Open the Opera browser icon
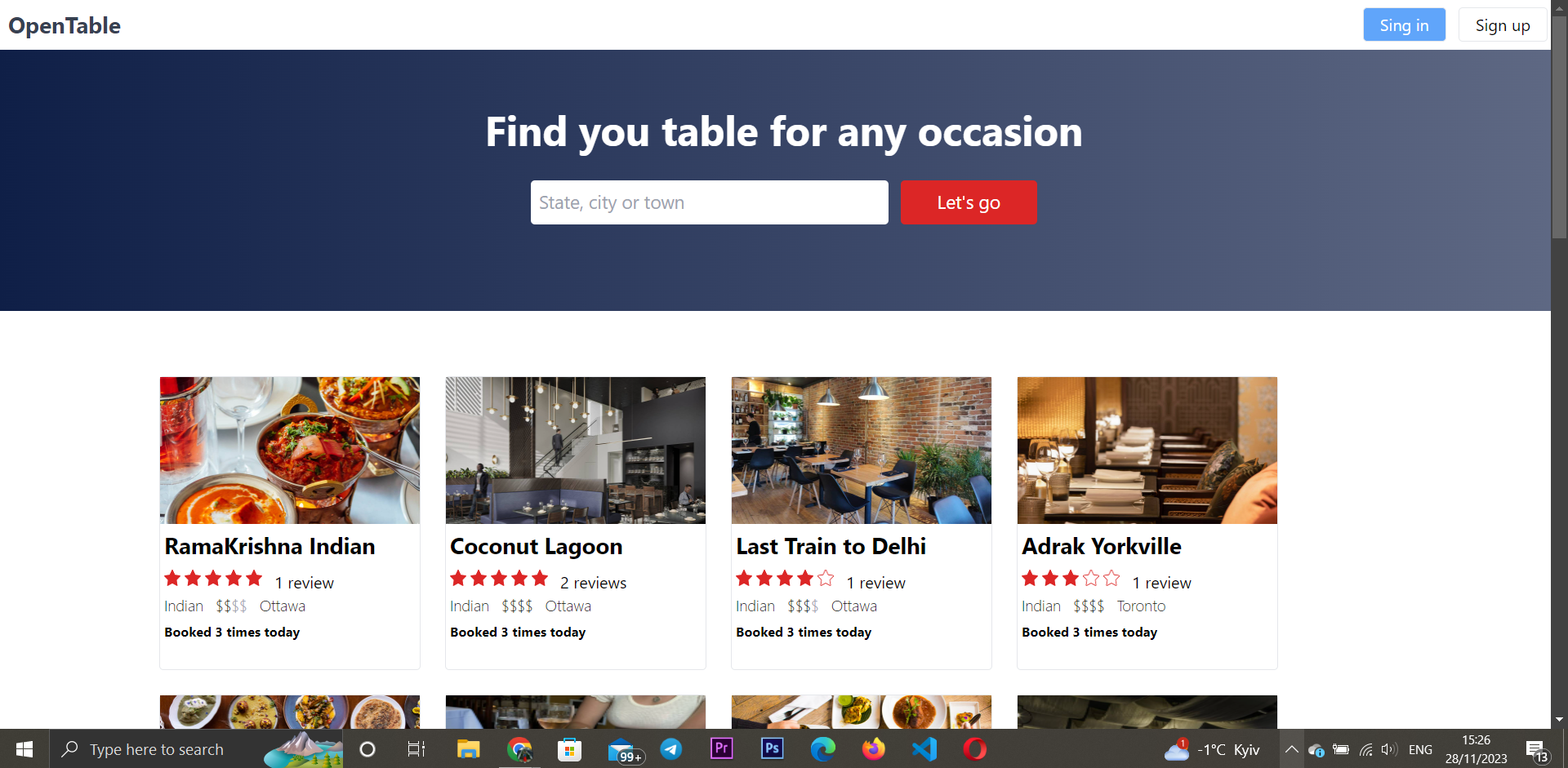 pos(974,748)
